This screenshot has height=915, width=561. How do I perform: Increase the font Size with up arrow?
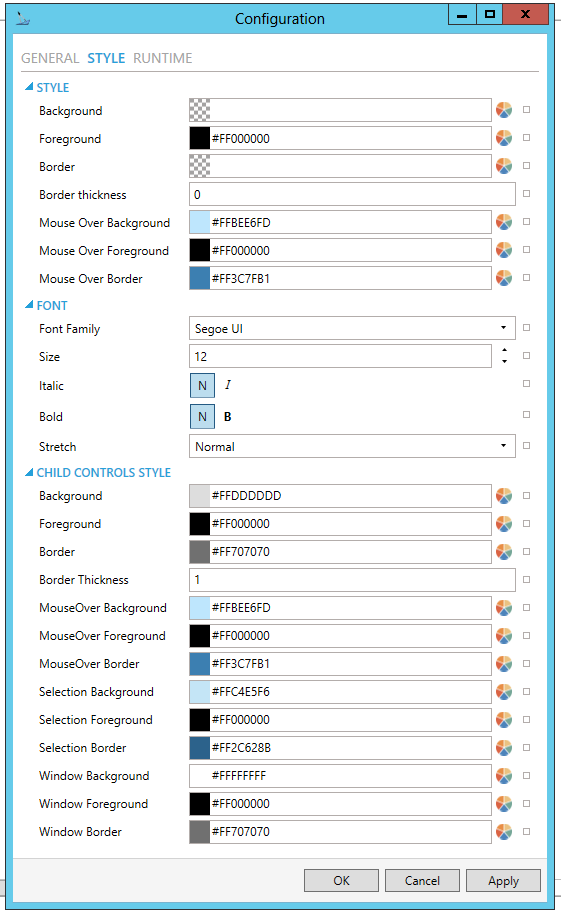click(x=504, y=350)
